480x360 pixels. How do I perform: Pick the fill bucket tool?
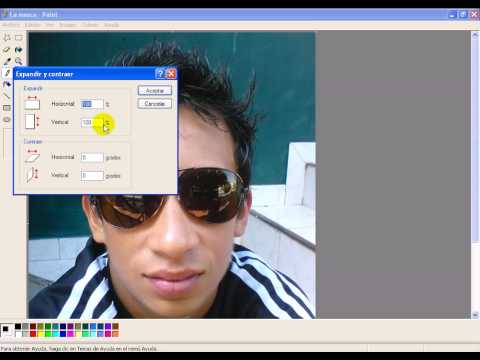click(19, 50)
